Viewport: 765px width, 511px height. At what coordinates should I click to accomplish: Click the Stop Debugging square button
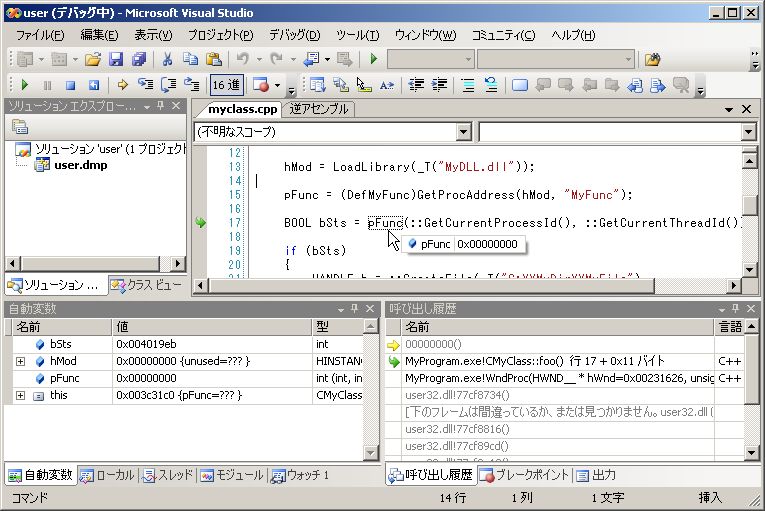pyautogui.click(x=71, y=85)
